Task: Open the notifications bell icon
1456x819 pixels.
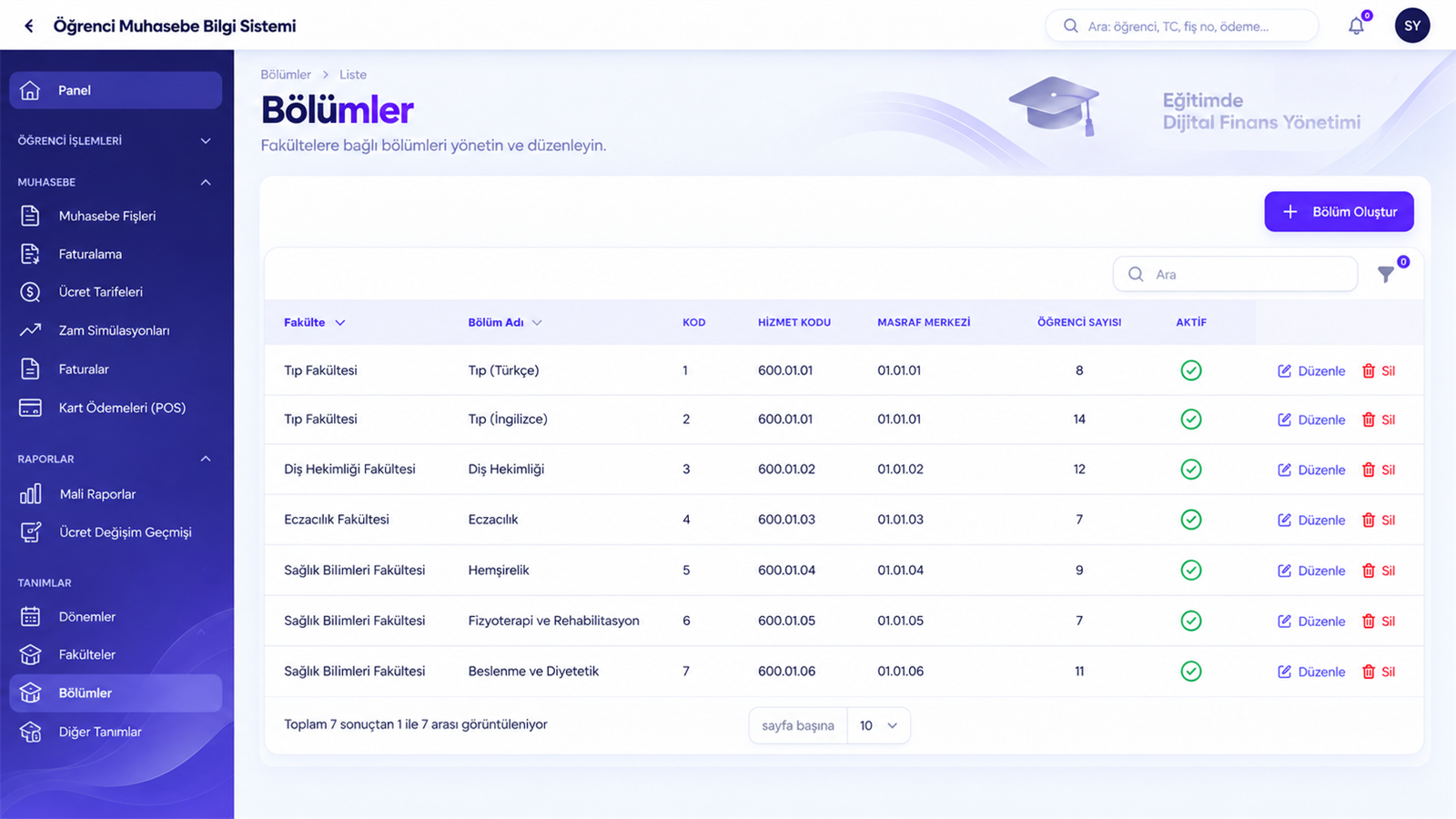Action: tap(1356, 26)
